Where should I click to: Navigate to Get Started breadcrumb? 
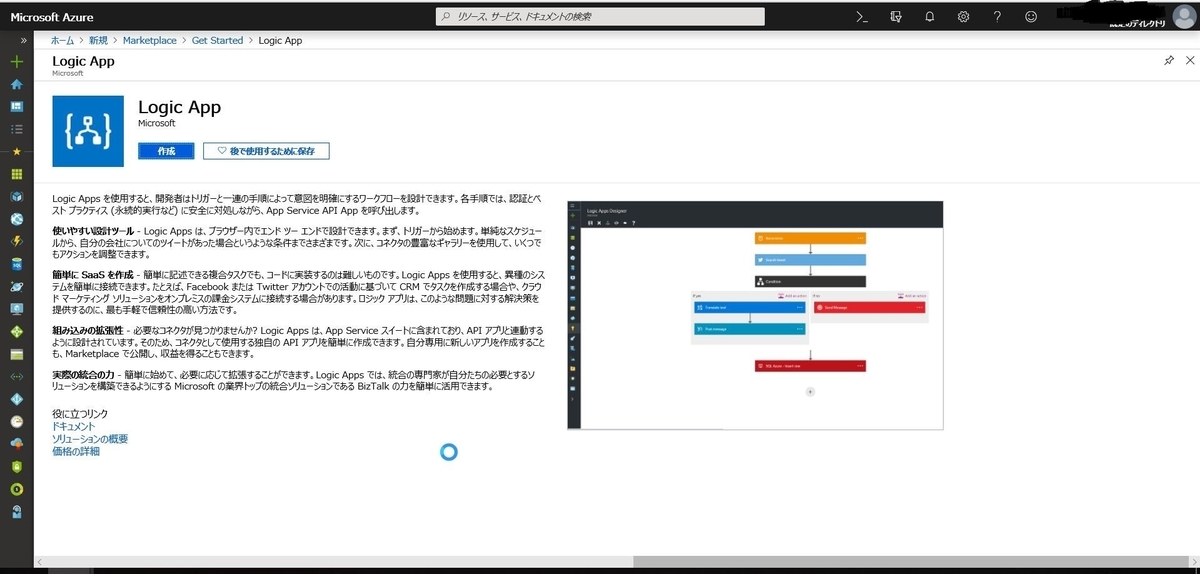tap(217, 40)
